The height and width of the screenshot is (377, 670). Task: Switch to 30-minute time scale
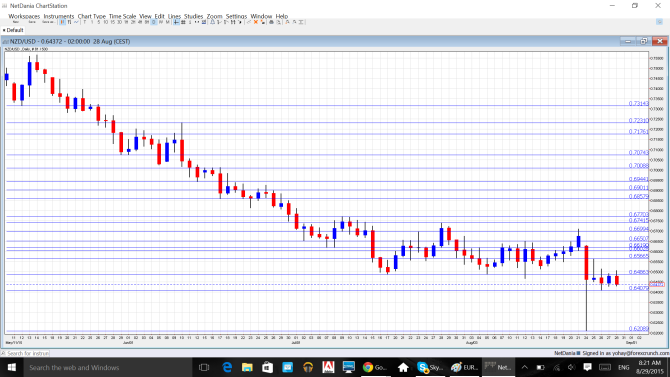click(x=119, y=22)
